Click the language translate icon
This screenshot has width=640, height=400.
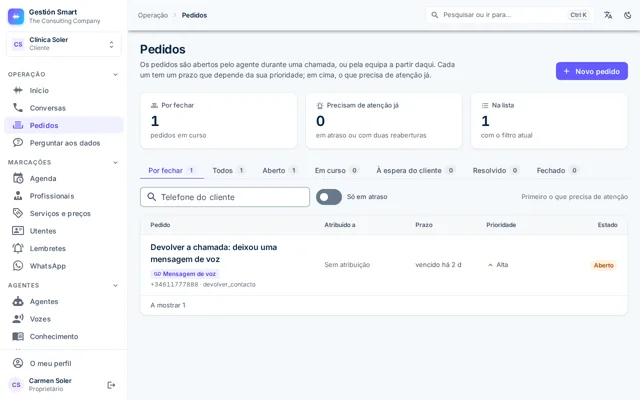click(608, 15)
